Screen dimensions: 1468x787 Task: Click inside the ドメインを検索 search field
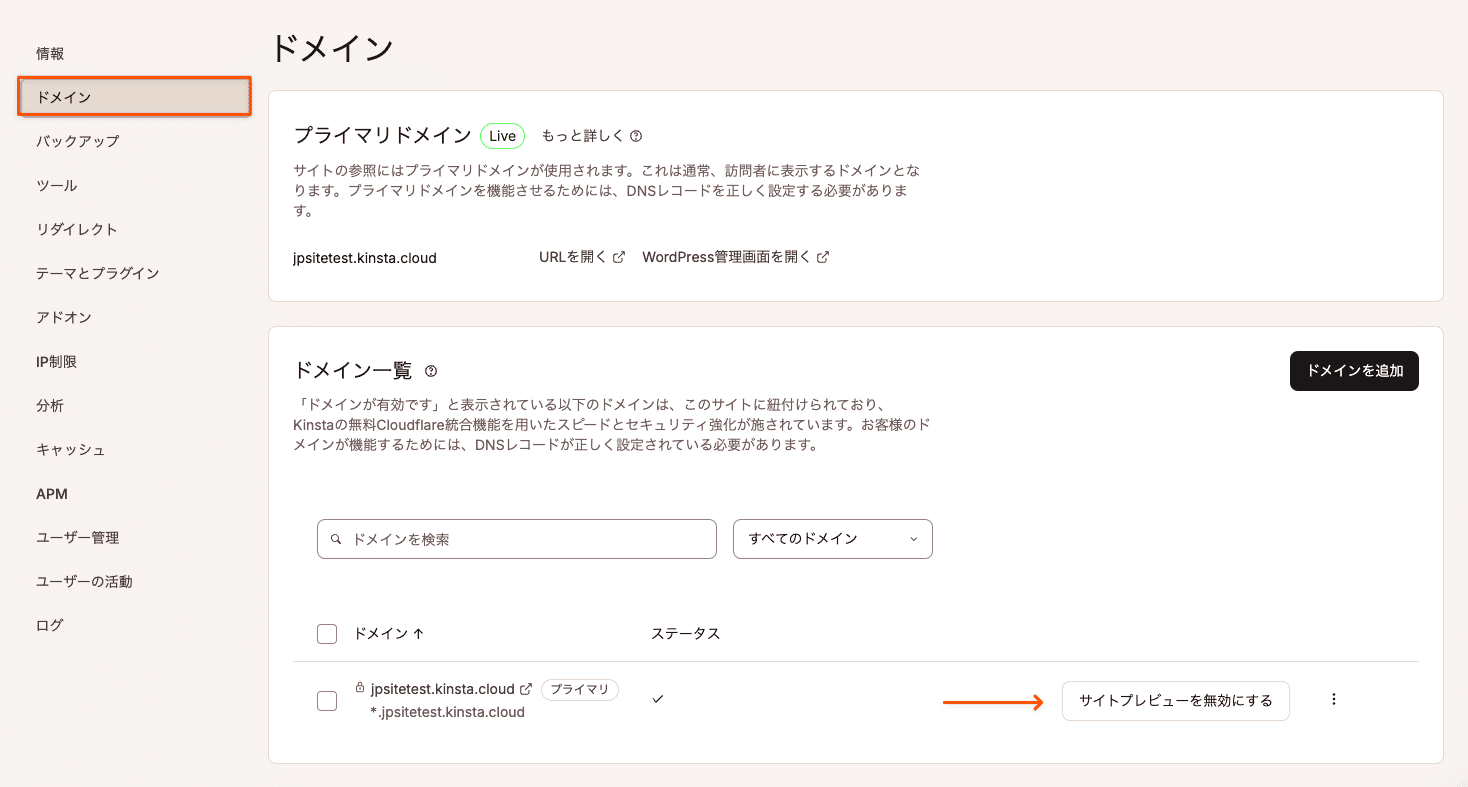(500, 539)
